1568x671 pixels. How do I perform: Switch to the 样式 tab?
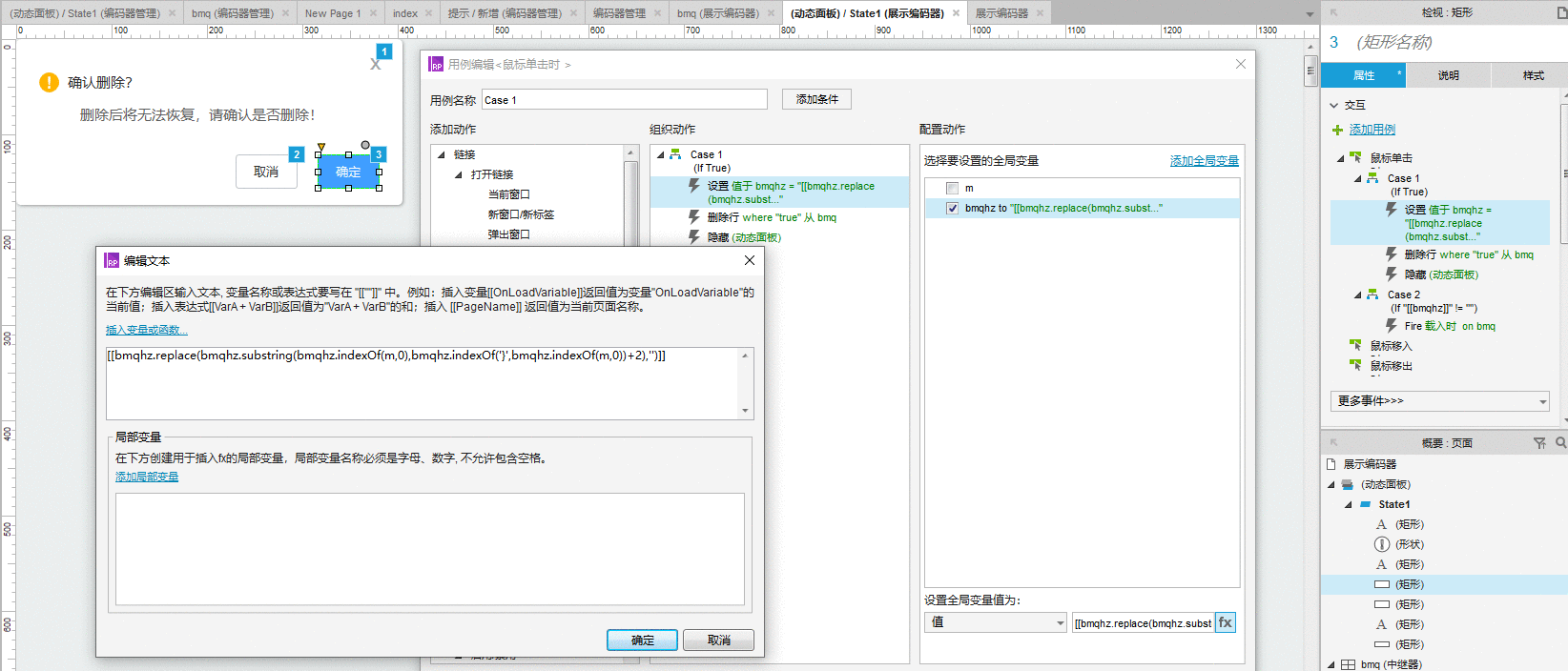(1534, 75)
